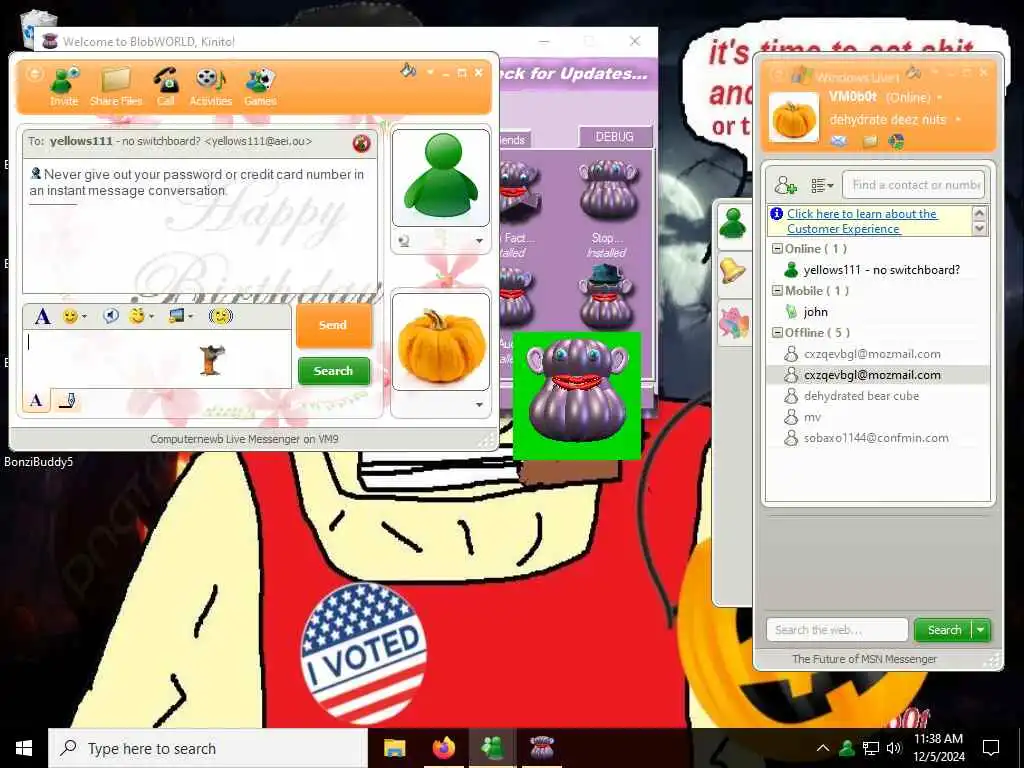Click the webcam icon under contact's picture
This screenshot has width=1024, height=768.
coord(404,241)
